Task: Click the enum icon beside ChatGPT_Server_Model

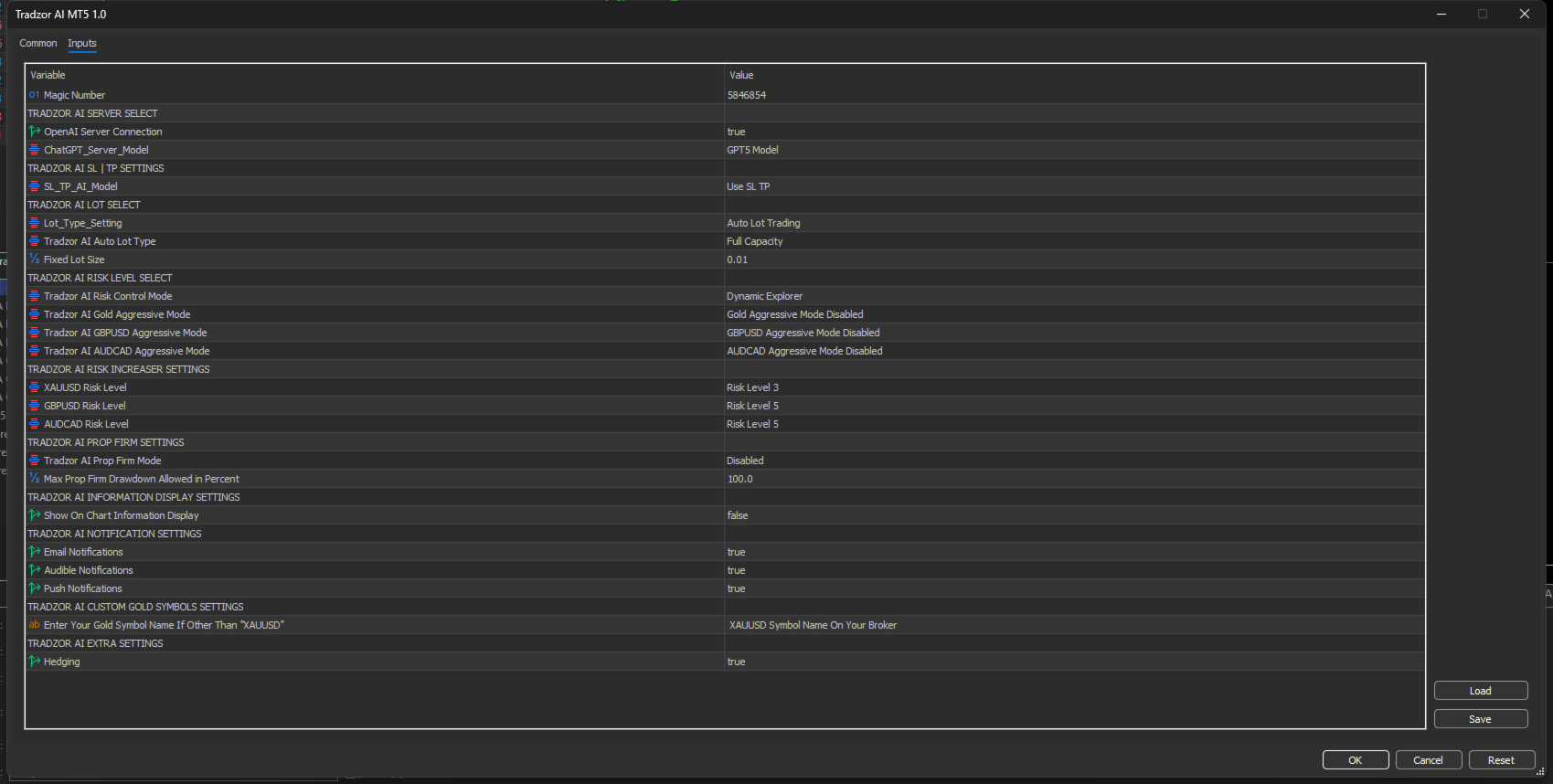Action: (x=34, y=150)
